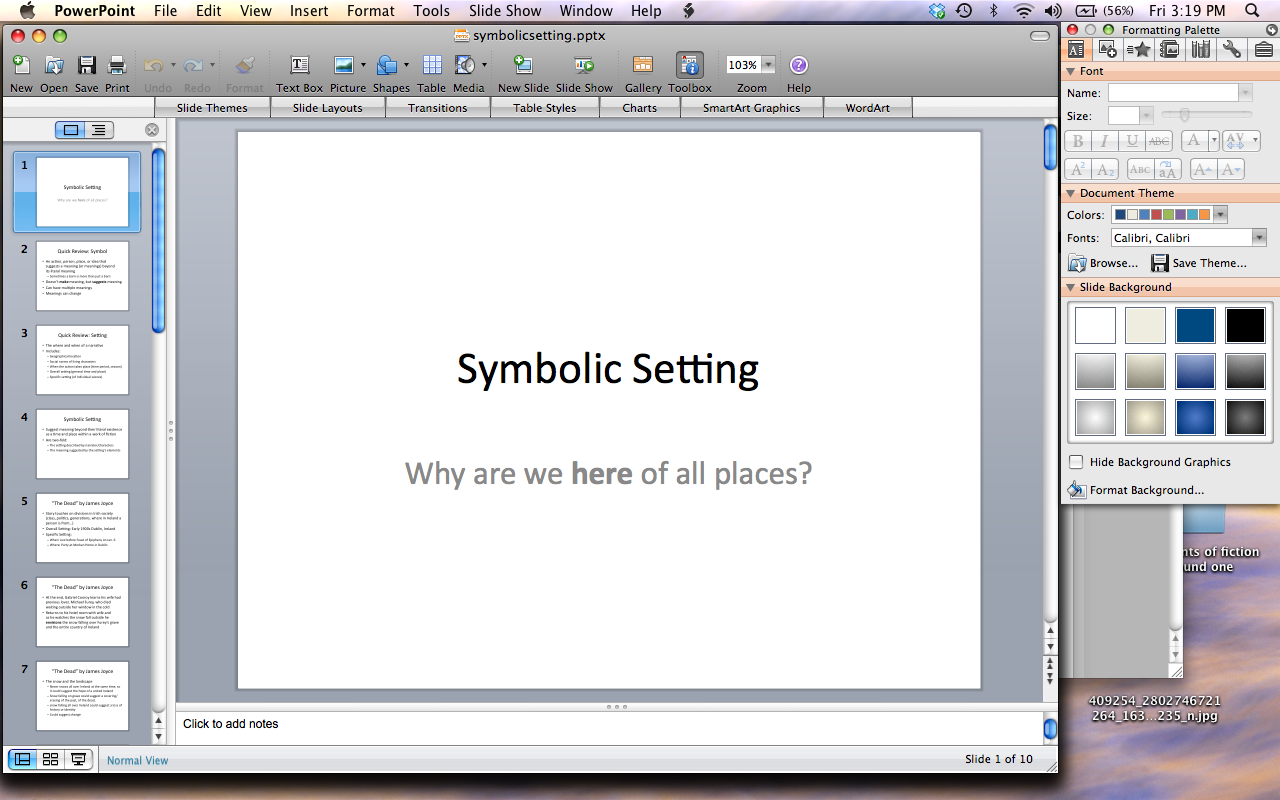Screen dimensions: 1280x800
Task: Open the Fonts theme dropdown
Action: pos(1259,238)
